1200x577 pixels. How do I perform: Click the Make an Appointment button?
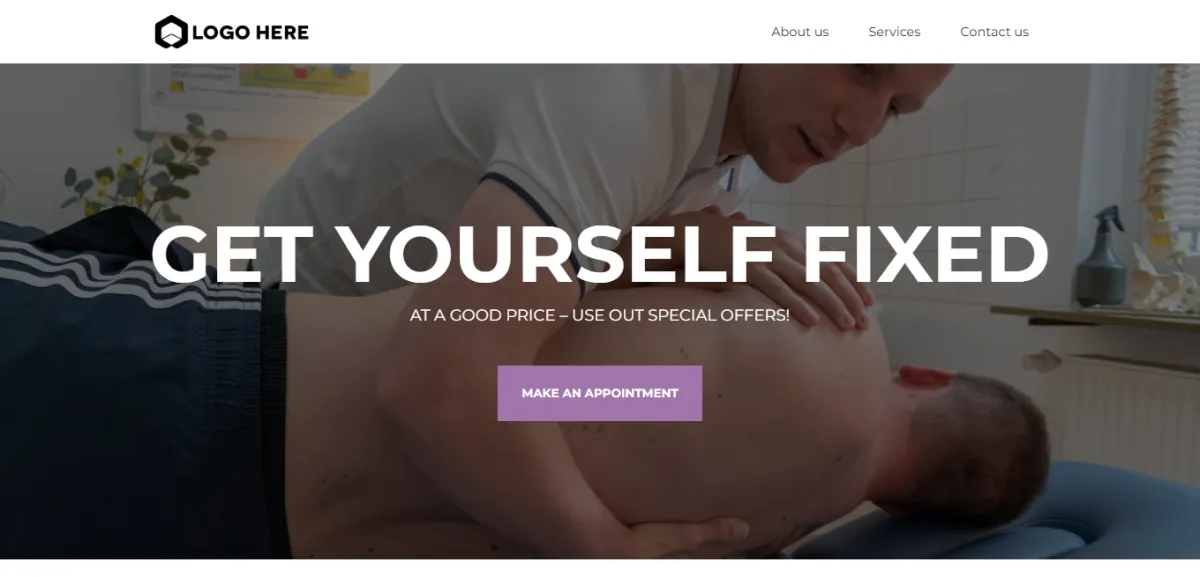[600, 393]
